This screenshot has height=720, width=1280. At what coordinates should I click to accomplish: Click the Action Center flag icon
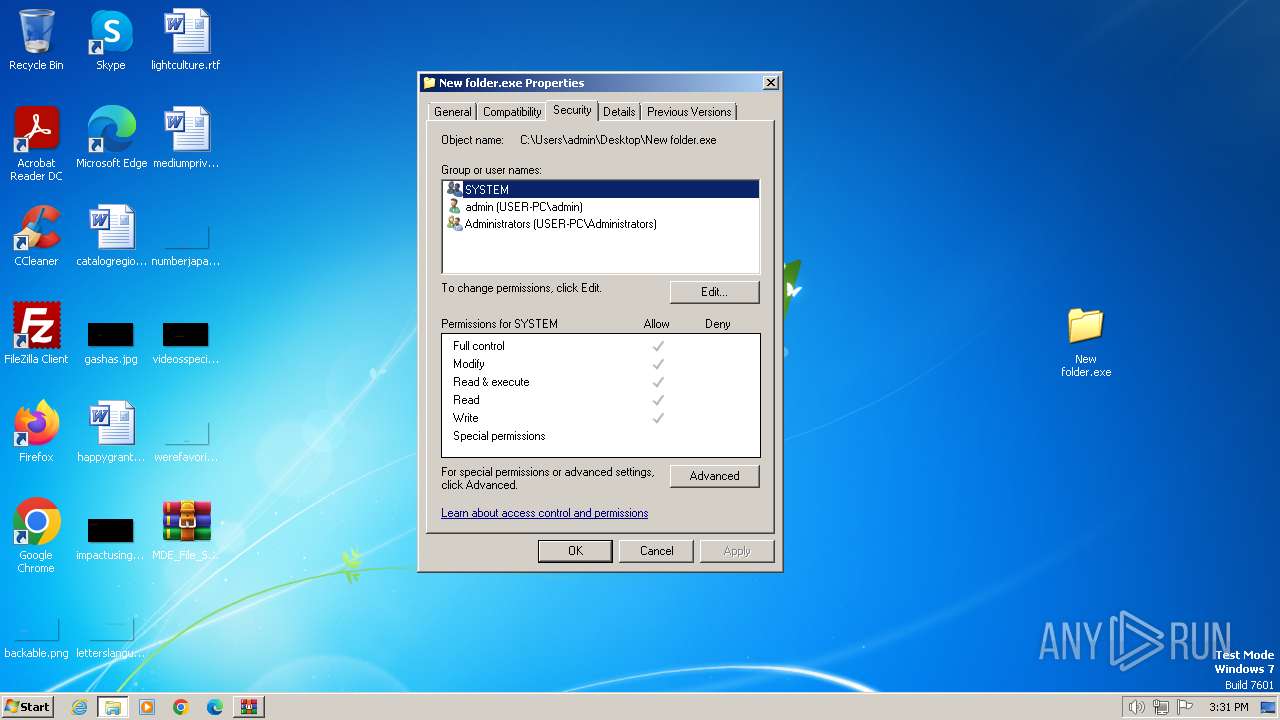pyautogui.click(x=1186, y=707)
